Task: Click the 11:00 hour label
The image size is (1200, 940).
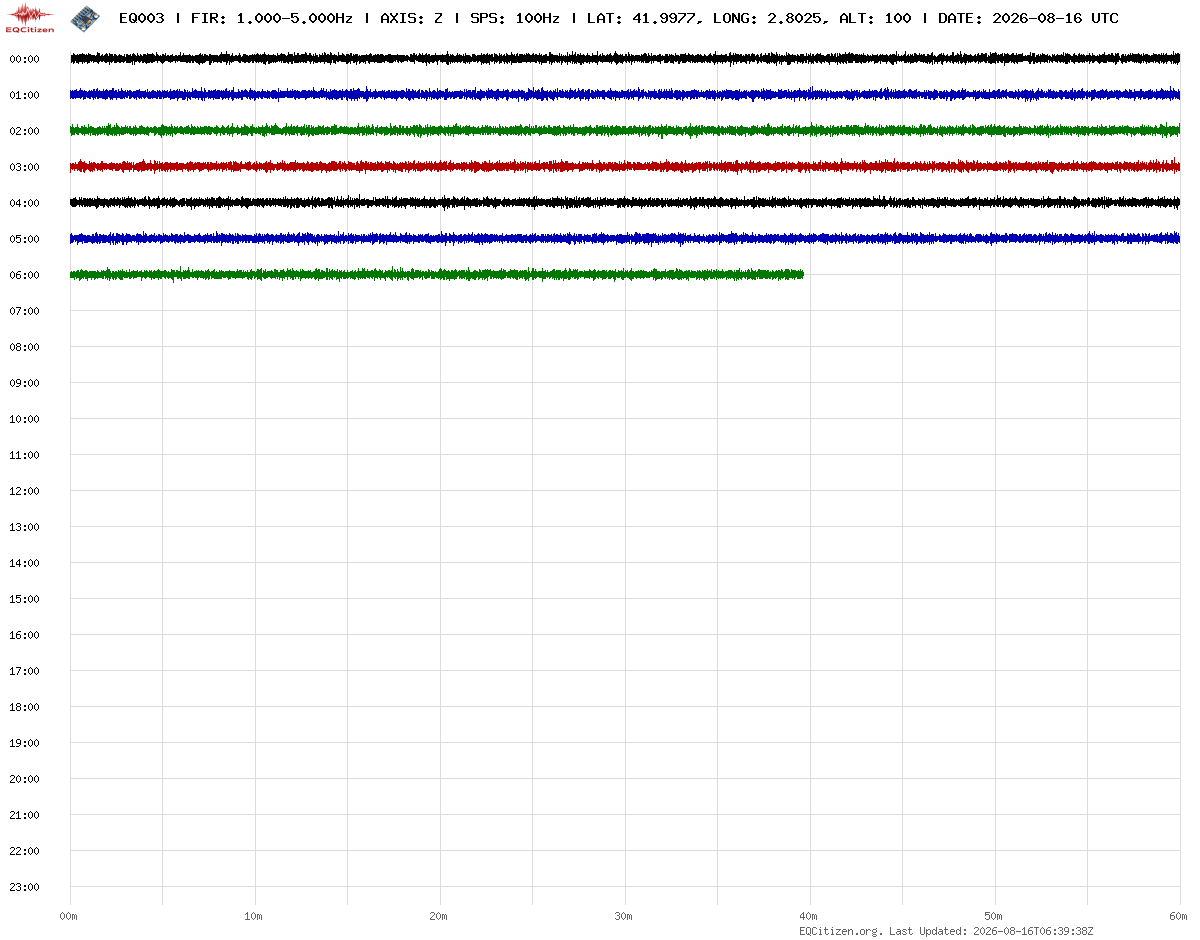Action: click(x=24, y=455)
